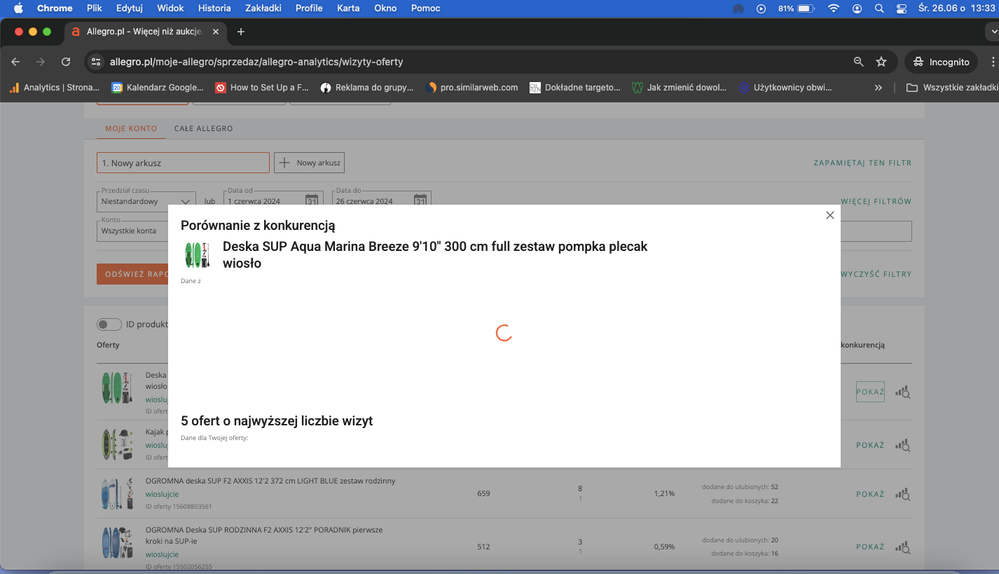Viewport: 999px width, 574px height.
Task: Click POKAŻ for the Kajak offer
Action: [x=870, y=445]
